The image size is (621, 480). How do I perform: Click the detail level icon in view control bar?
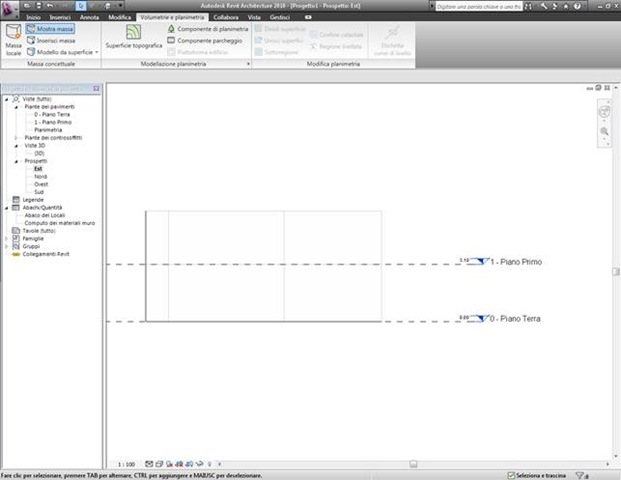pos(149,464)
